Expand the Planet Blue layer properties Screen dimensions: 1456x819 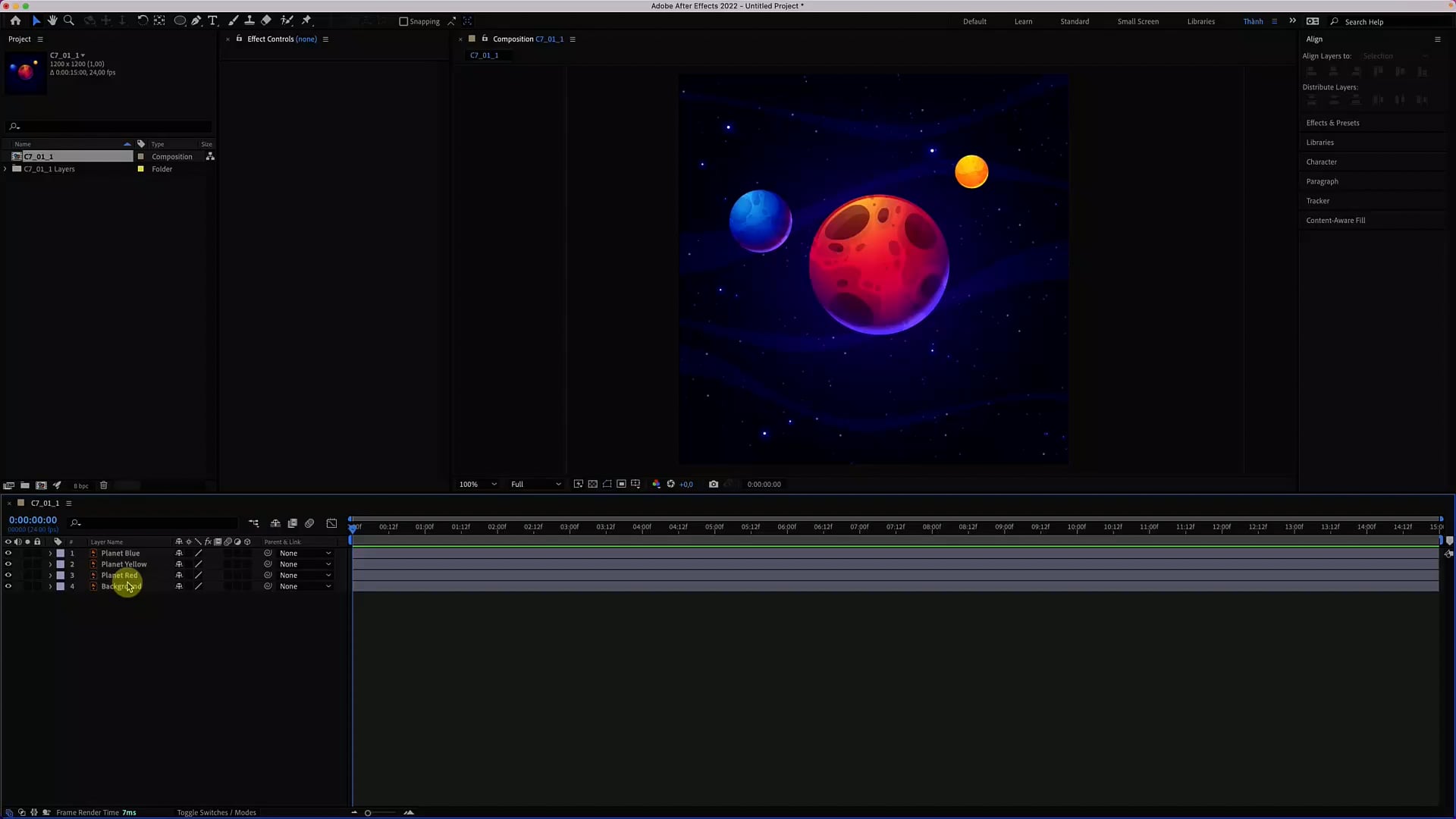[x=51, y=554]
